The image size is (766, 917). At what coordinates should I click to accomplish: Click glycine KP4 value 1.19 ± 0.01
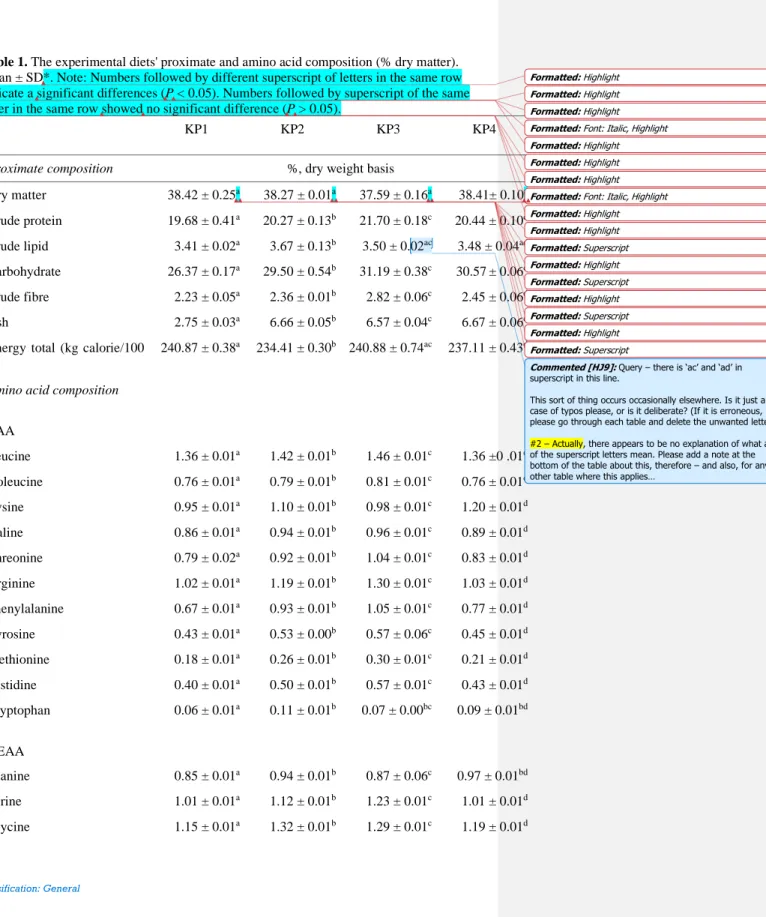(x=495, y=827)
